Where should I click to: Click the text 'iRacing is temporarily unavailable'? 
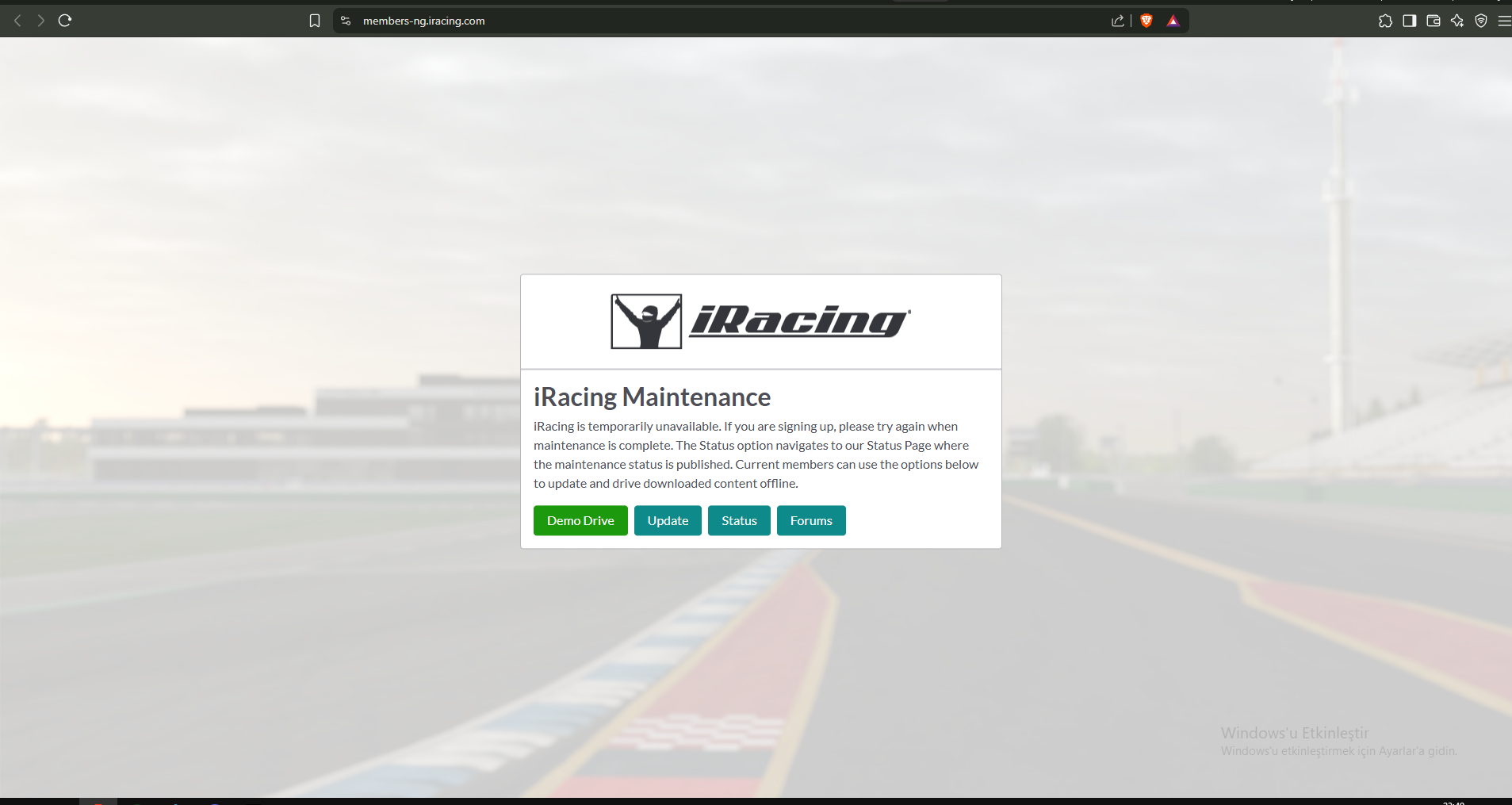626,427
